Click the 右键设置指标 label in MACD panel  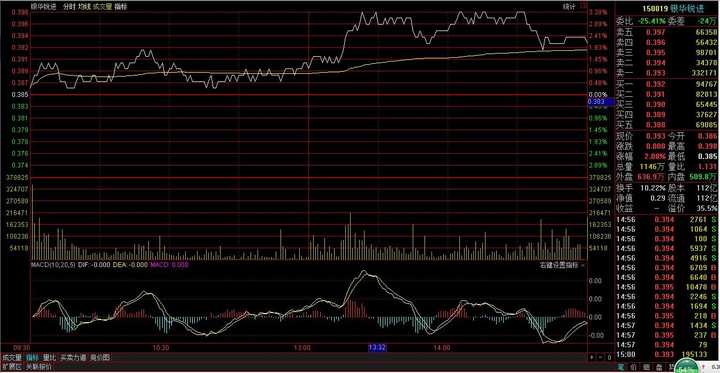559,265
